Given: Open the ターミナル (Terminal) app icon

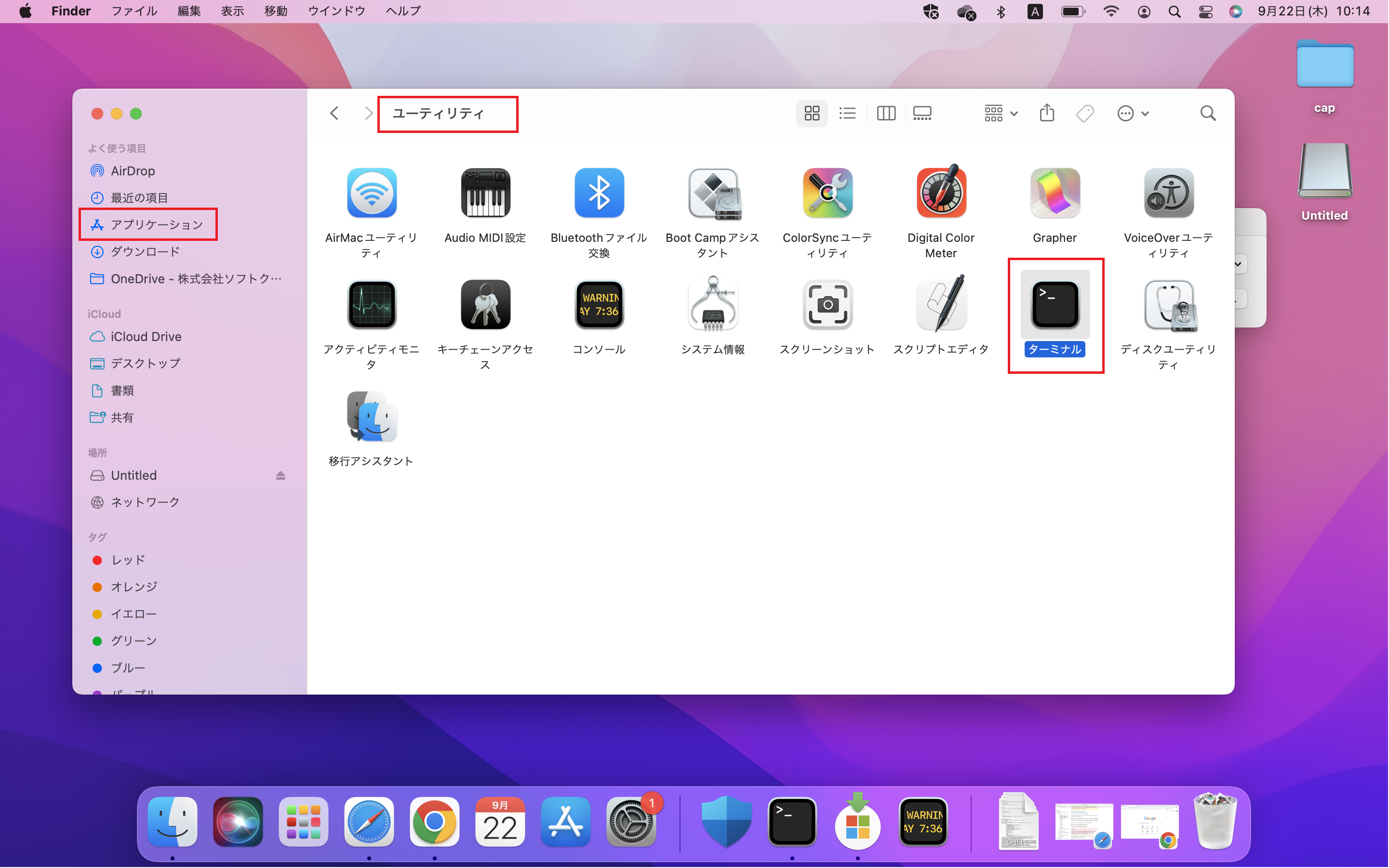Looking at the screenshot, I should click(1055, 305).
